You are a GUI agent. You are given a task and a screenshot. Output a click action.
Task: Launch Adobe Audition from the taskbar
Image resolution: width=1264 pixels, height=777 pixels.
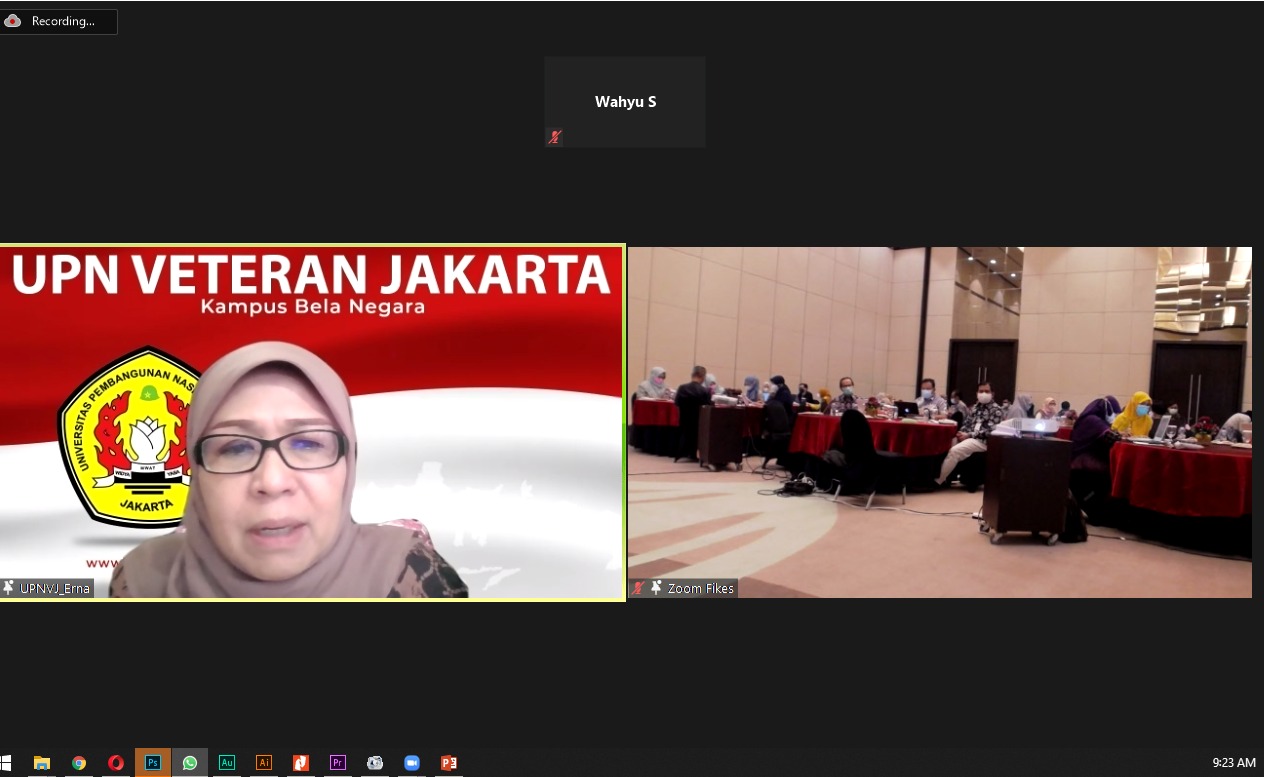point(227,762)
